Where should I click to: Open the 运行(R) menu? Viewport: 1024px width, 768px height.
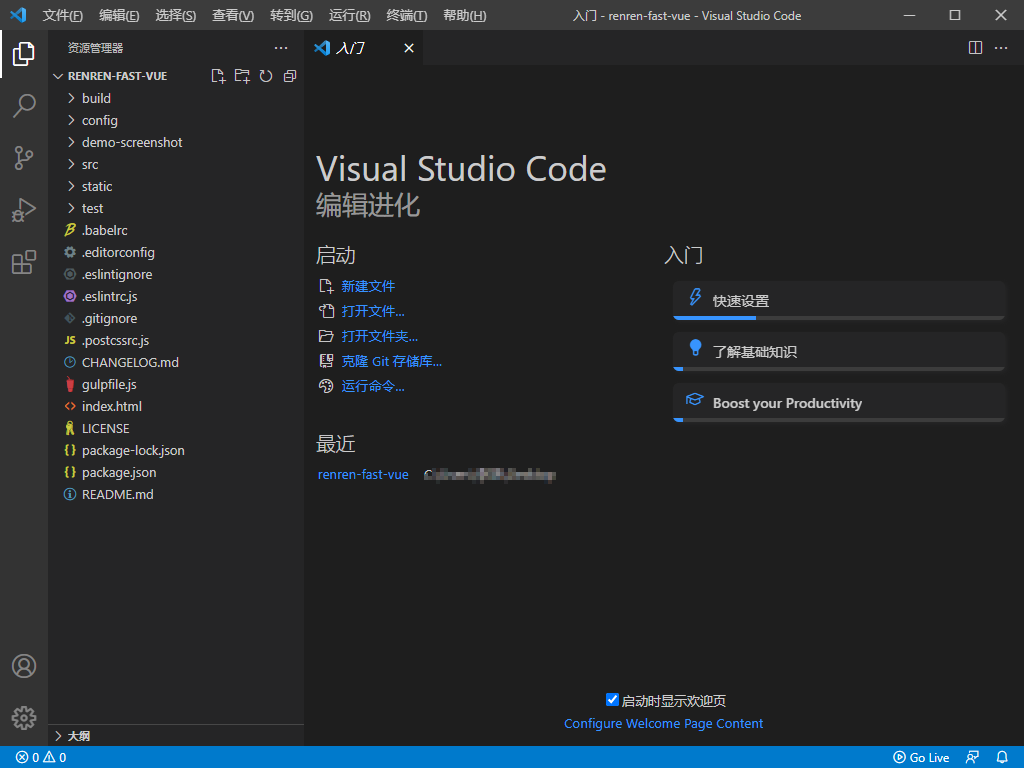(349, 15)
